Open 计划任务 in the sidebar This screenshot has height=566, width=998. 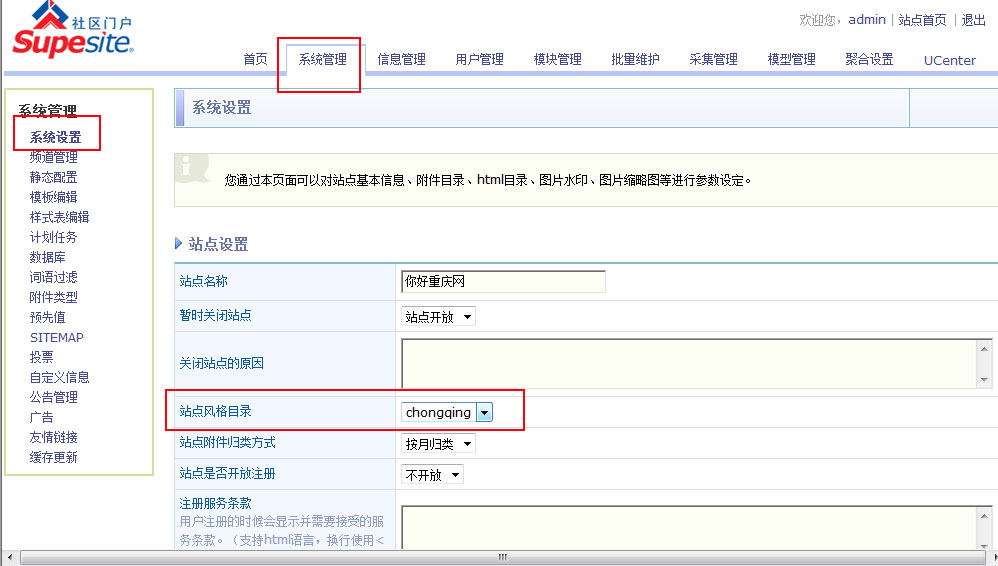pos(53,237)
